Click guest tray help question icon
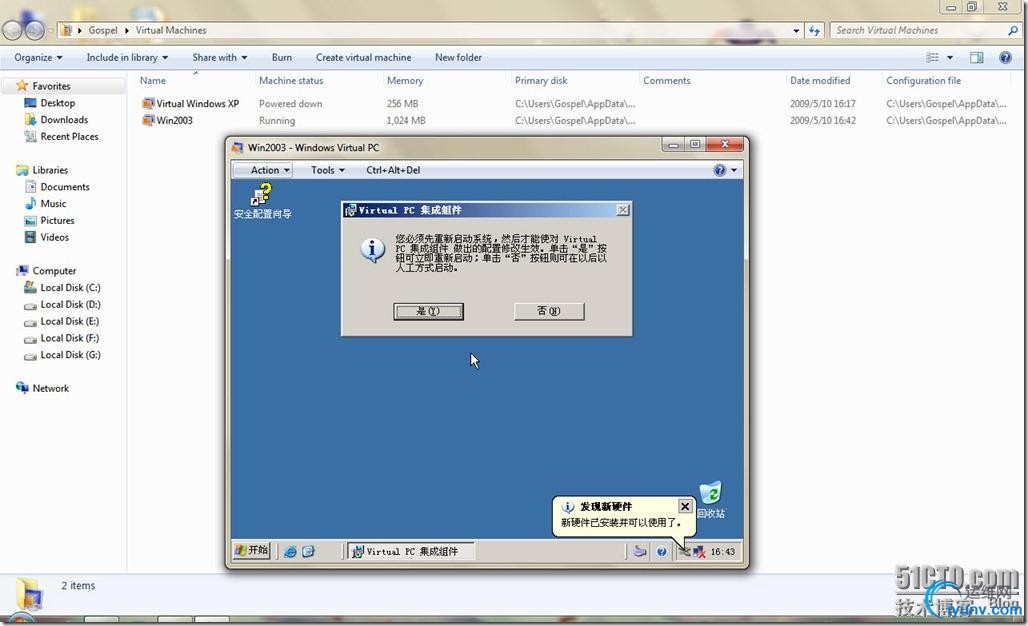Image resolution: width=1028 pixels, height=626 pixels. pyautogui.click(x=662, y=551)
